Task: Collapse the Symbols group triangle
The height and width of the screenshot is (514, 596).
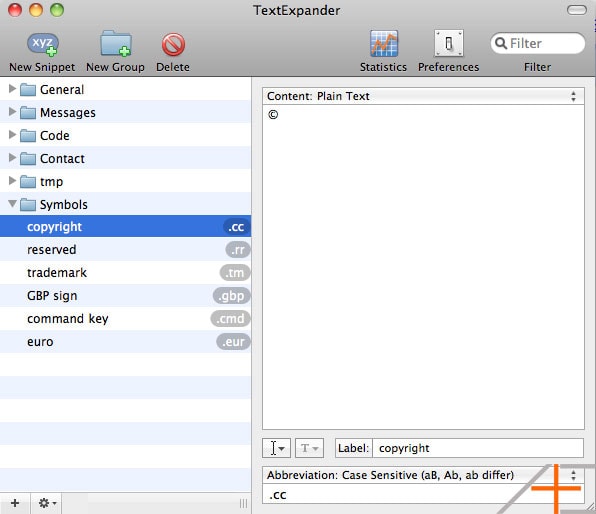Action: coord(13,204)
